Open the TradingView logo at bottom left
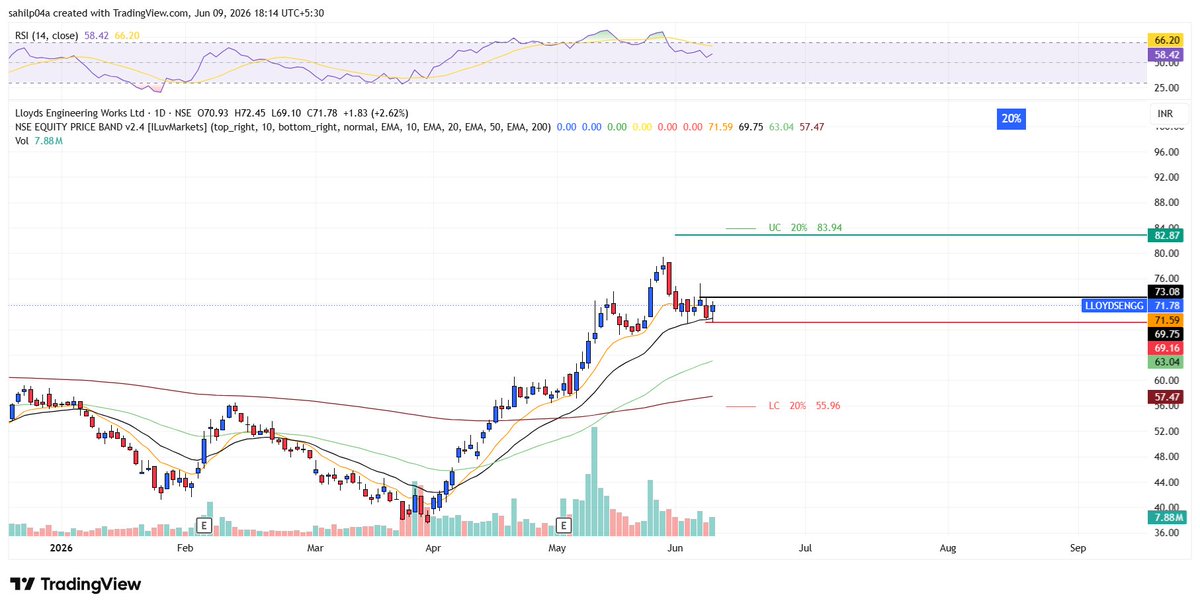This screenshot has width=1200, height=609. click(75, 584)
